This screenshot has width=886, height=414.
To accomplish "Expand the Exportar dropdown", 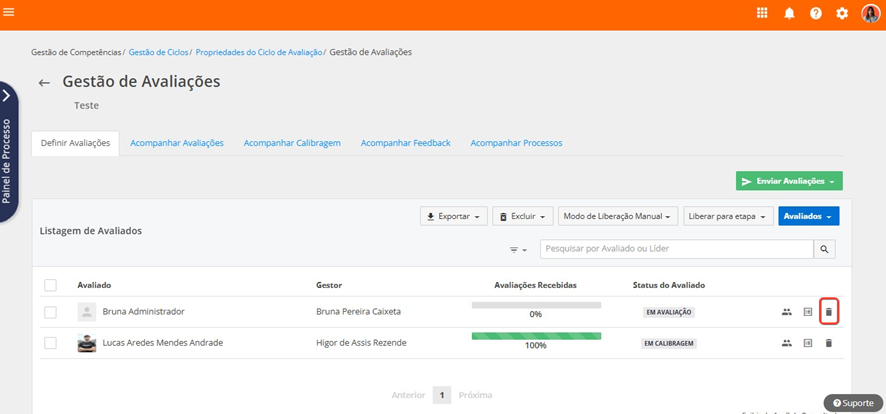I will [x=453, y=216].
